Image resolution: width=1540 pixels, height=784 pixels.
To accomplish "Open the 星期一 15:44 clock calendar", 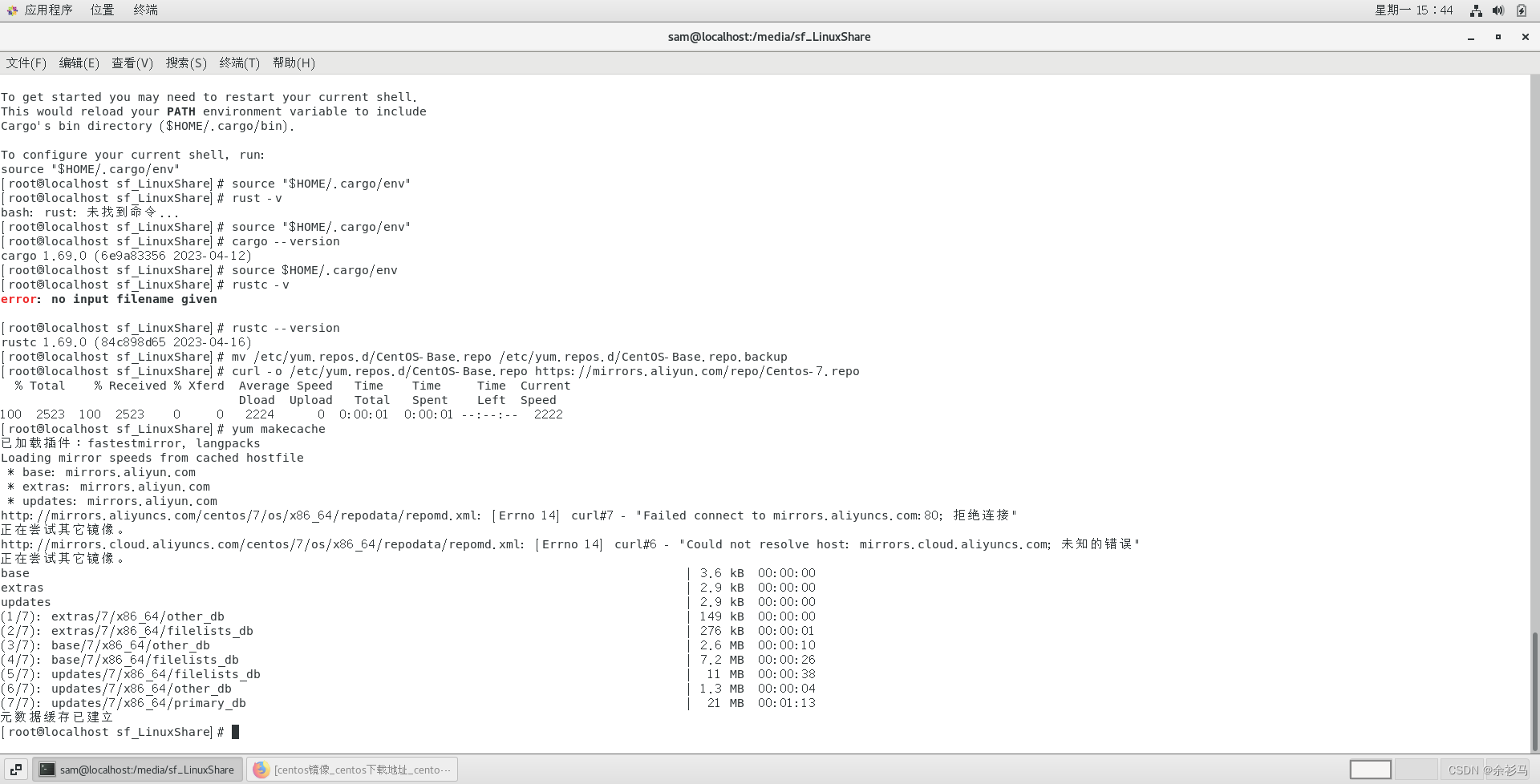I will click(1413, 10).
